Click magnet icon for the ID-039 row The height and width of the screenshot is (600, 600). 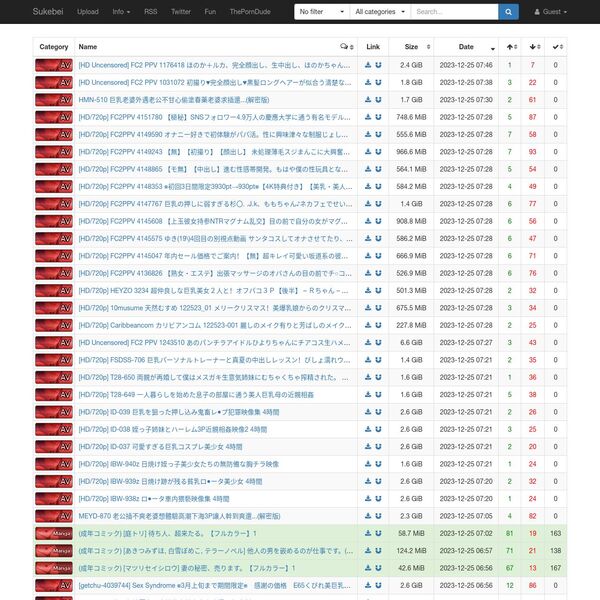pyautogui.click(x=378, y=412)
